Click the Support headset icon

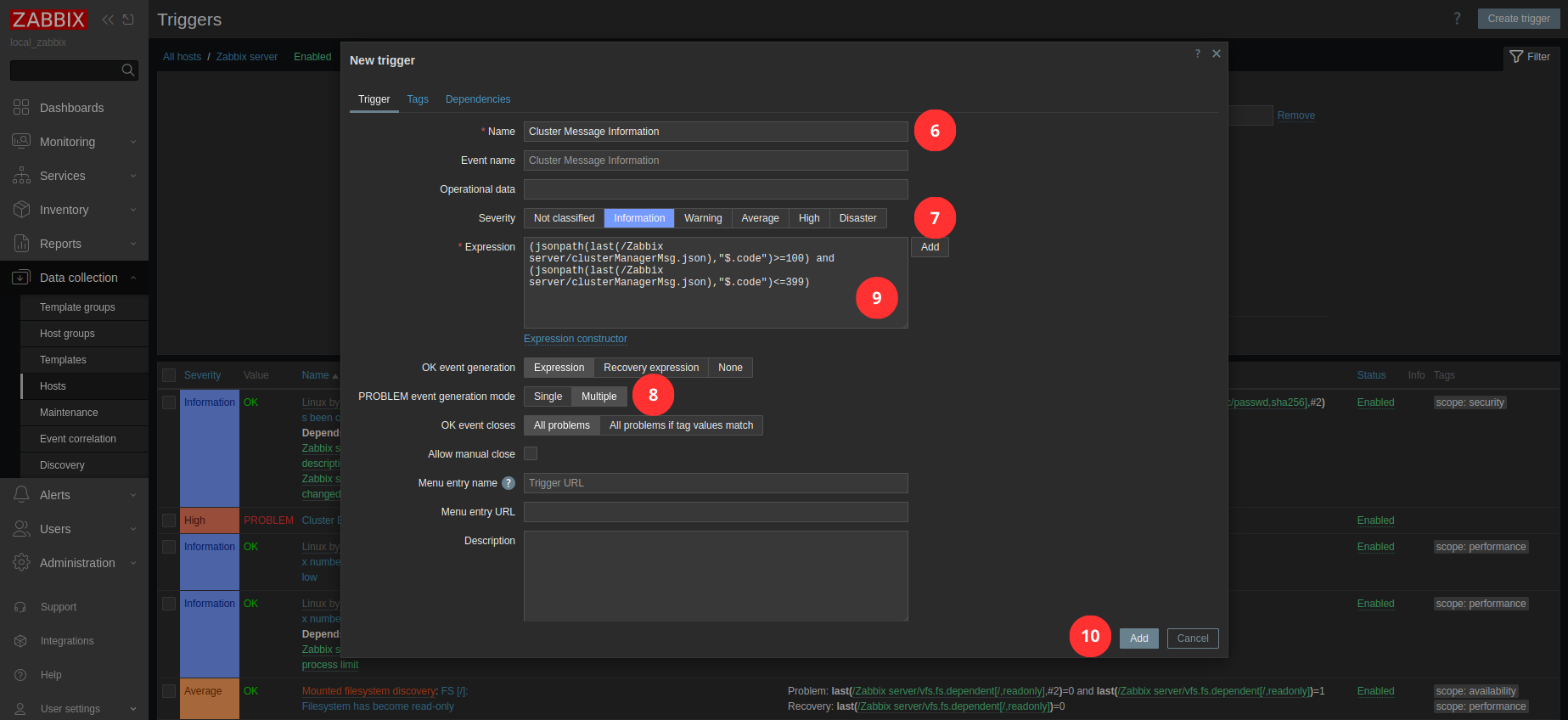[x=20, y=607]
